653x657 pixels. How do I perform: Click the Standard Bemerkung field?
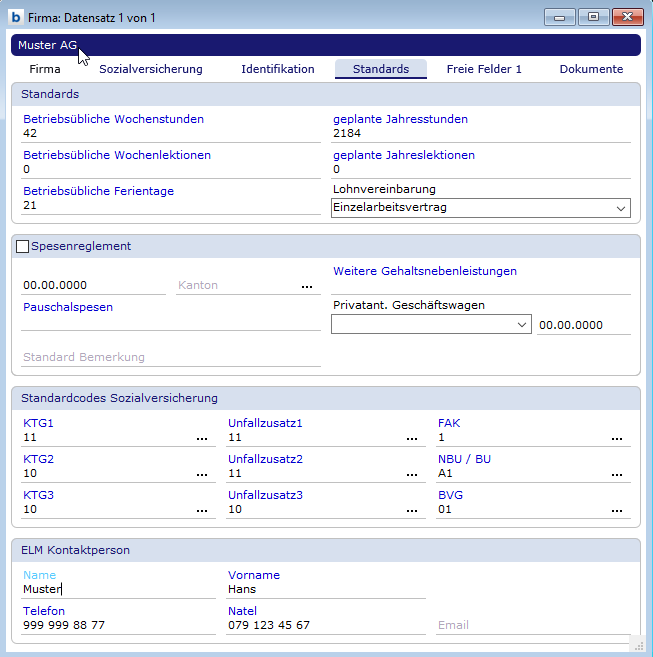(x=170, y=357)
